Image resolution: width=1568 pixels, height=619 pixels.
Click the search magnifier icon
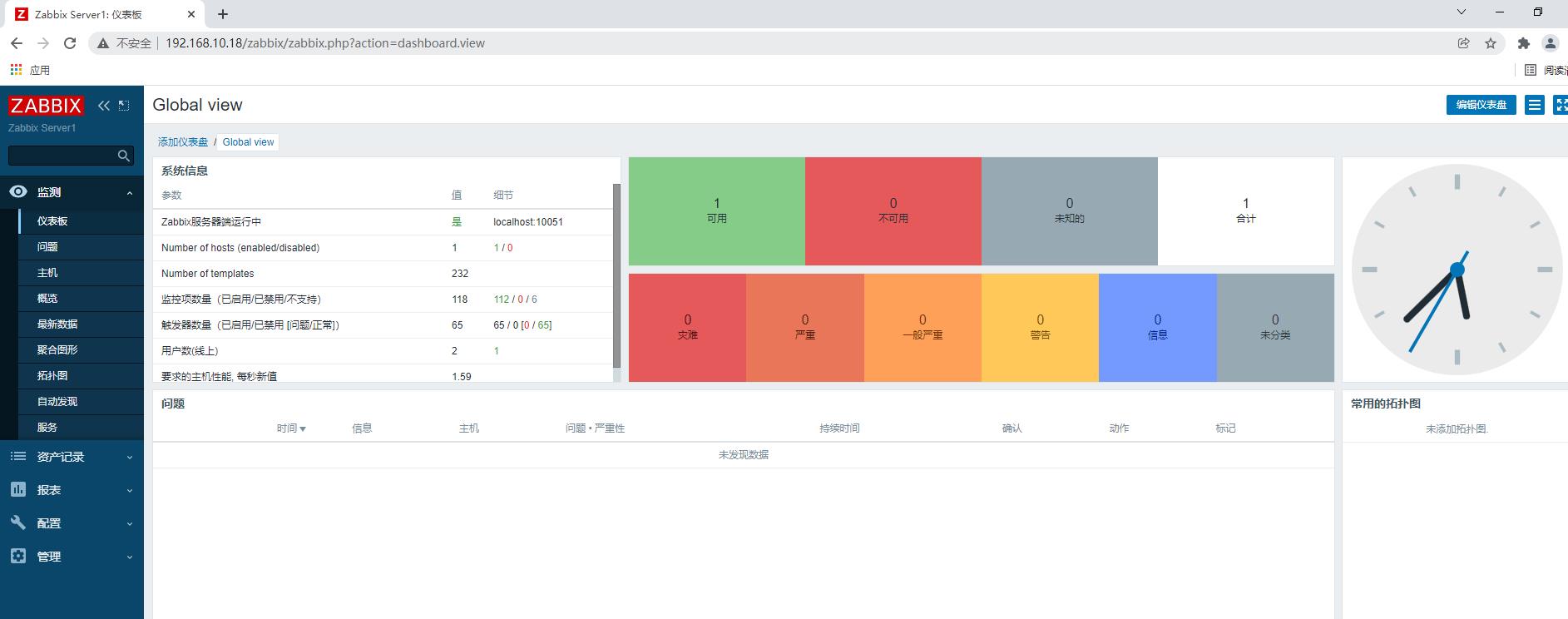click(124, 156)
